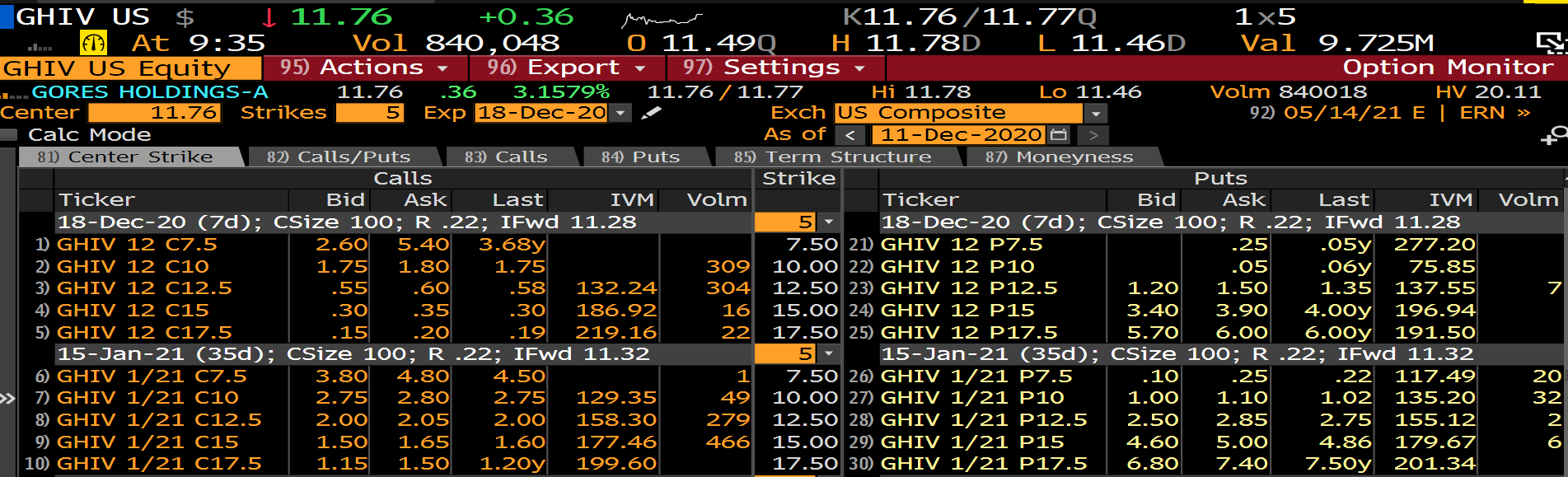Open the intraday sparkline chart thumbnail

[662, 19]
